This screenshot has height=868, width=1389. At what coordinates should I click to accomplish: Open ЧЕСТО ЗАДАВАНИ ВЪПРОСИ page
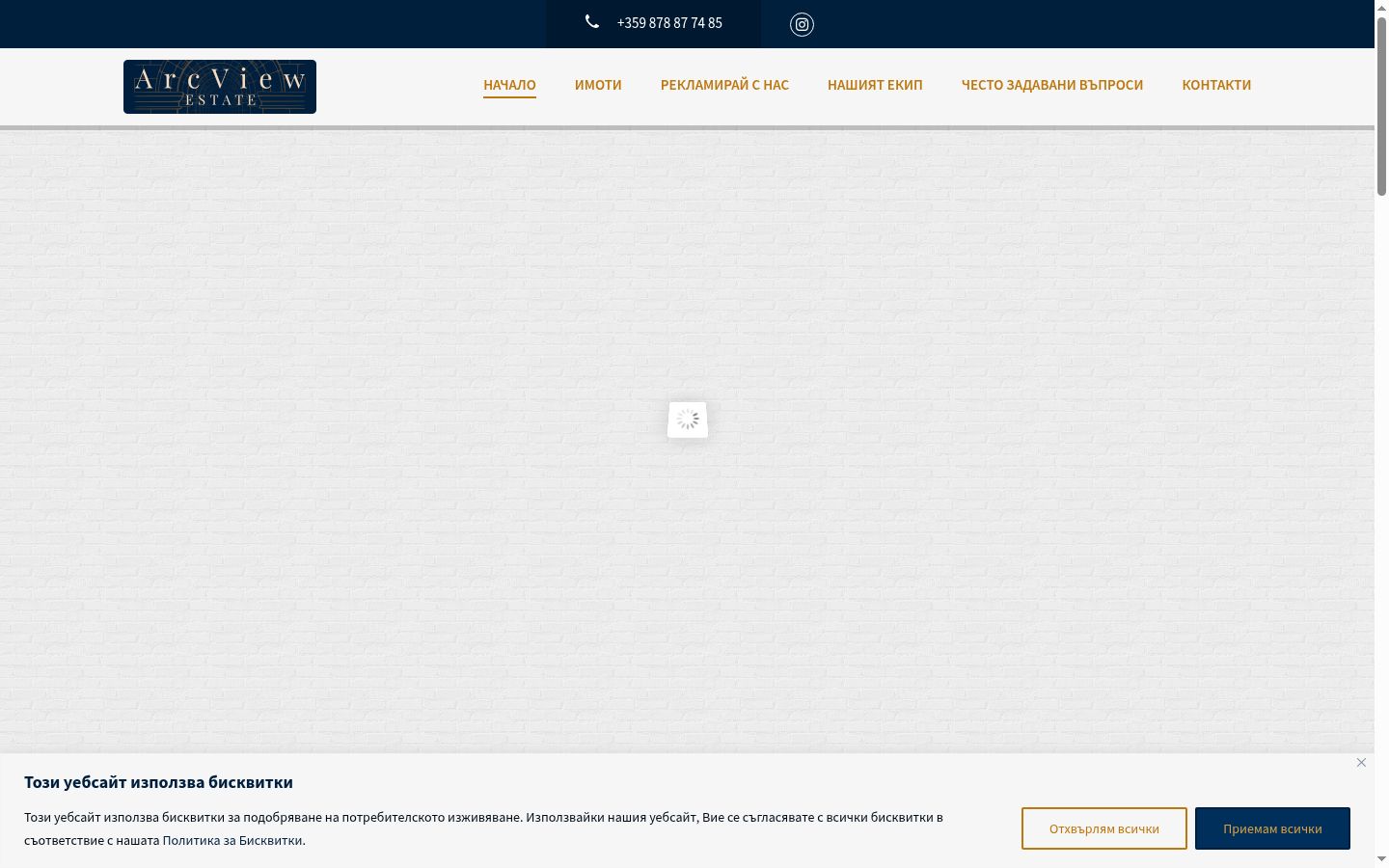tap(1052, 85)
